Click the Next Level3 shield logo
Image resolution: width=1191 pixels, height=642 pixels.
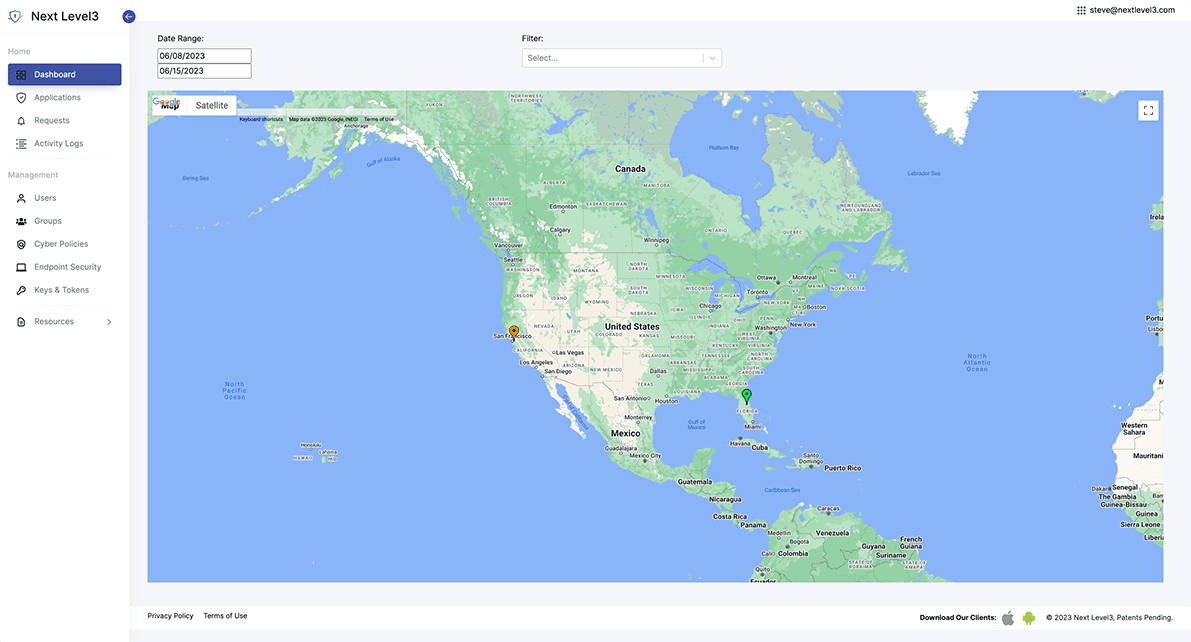pyautogui.click(x=15, y=16)
